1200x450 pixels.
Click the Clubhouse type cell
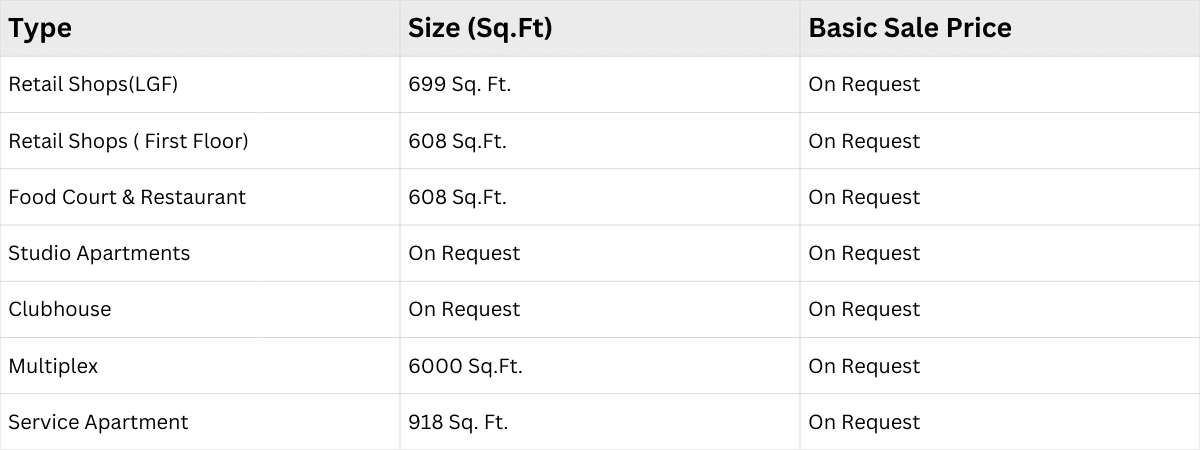[60, 309]
